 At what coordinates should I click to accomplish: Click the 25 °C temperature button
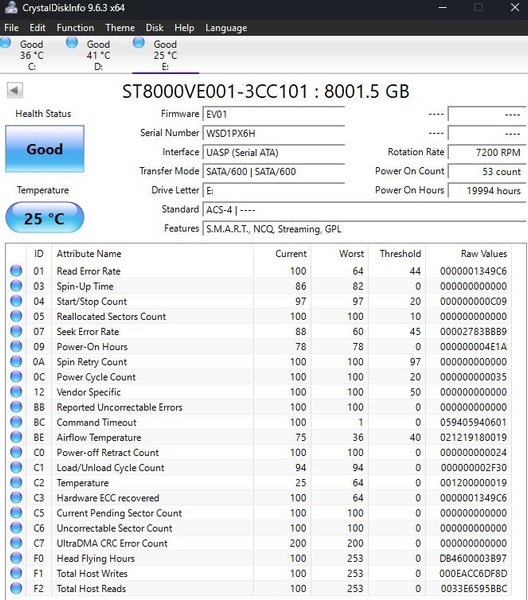[x=45, y=218]
